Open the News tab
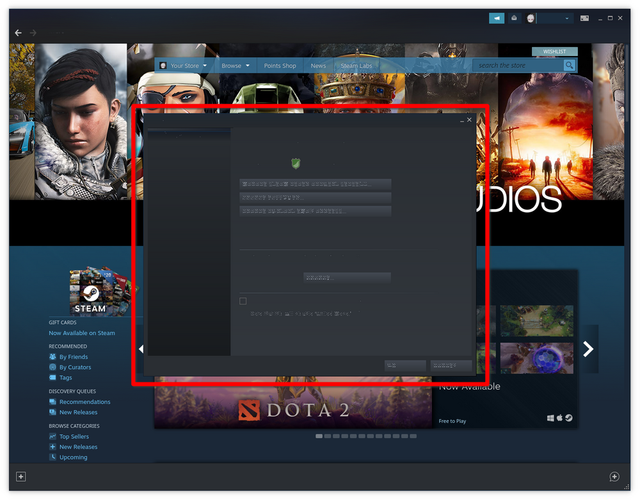Image resolution: width=640 pixels, height=500 pixels. (318, 66)
